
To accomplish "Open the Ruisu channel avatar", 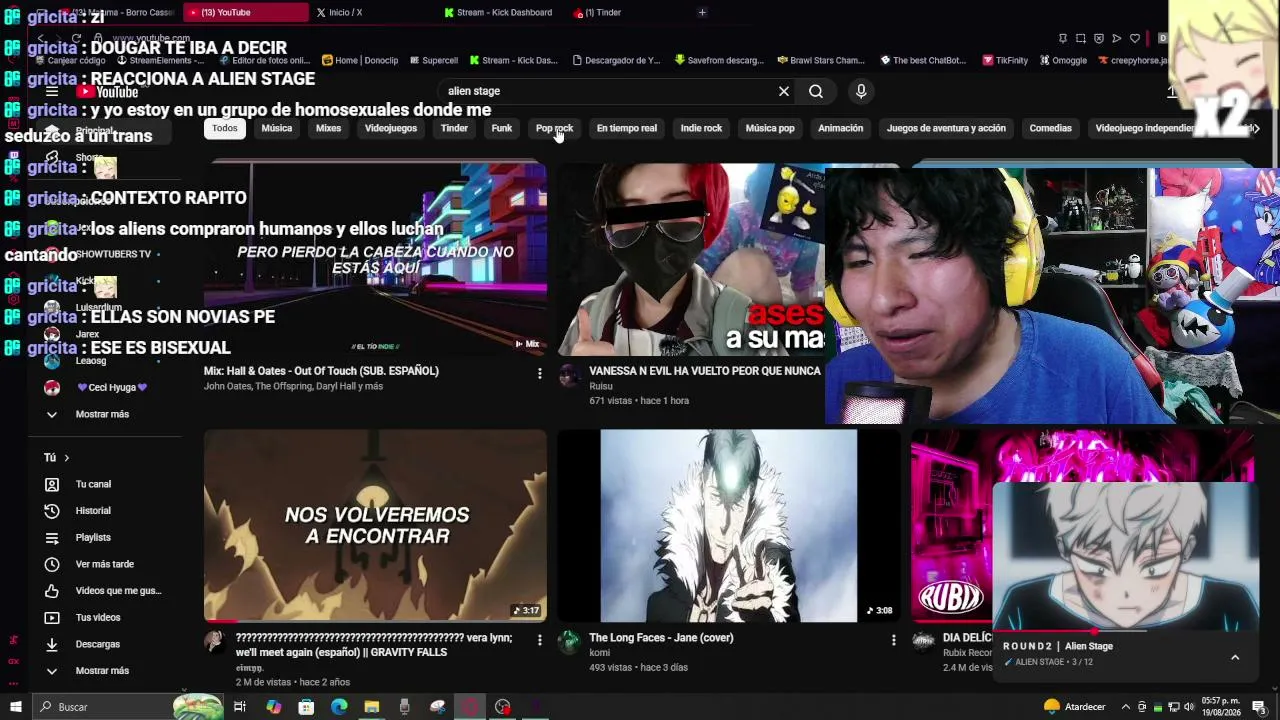I will (569, 375).
